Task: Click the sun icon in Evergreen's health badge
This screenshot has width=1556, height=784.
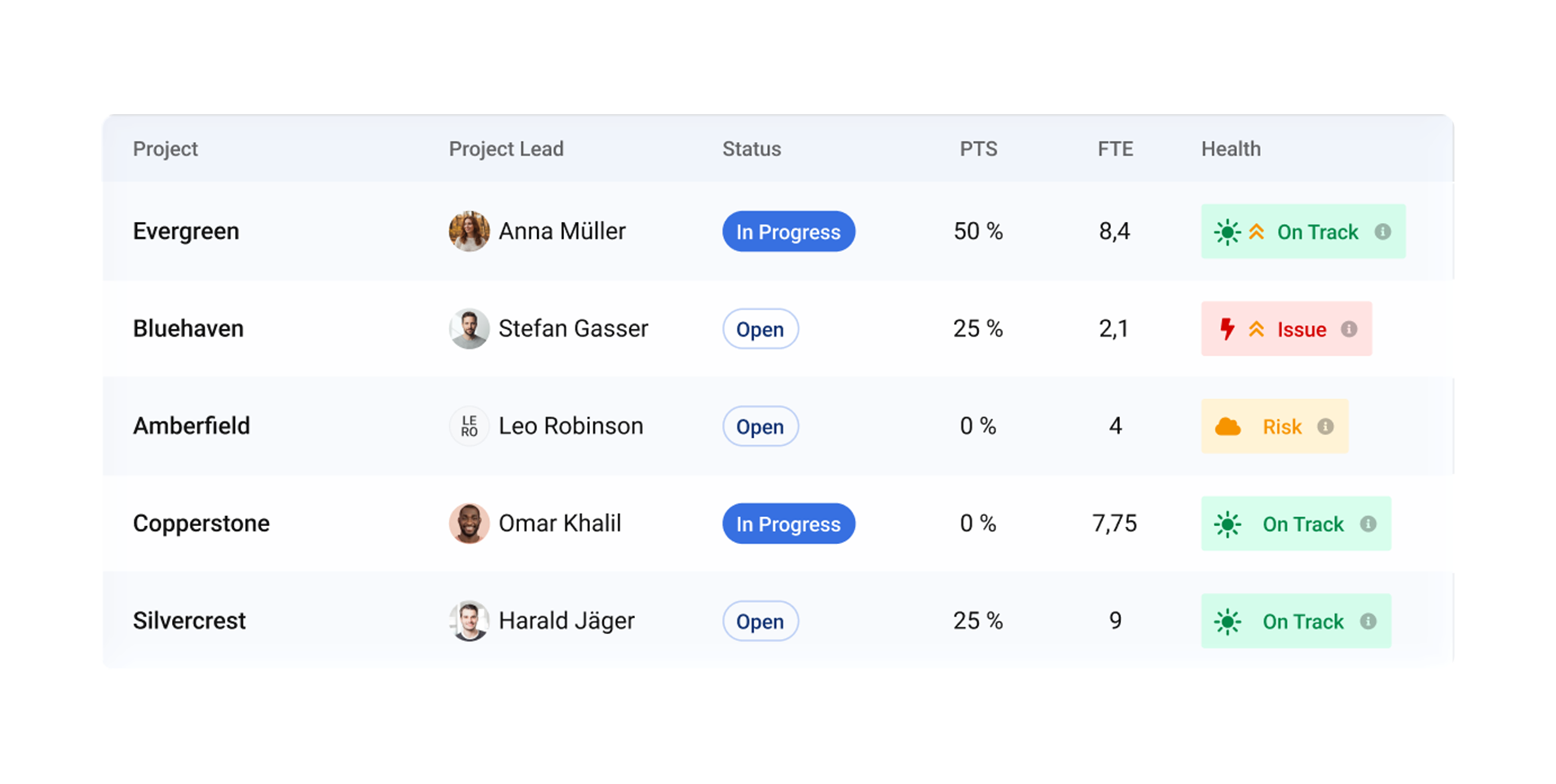Action: click(1228, 232)
